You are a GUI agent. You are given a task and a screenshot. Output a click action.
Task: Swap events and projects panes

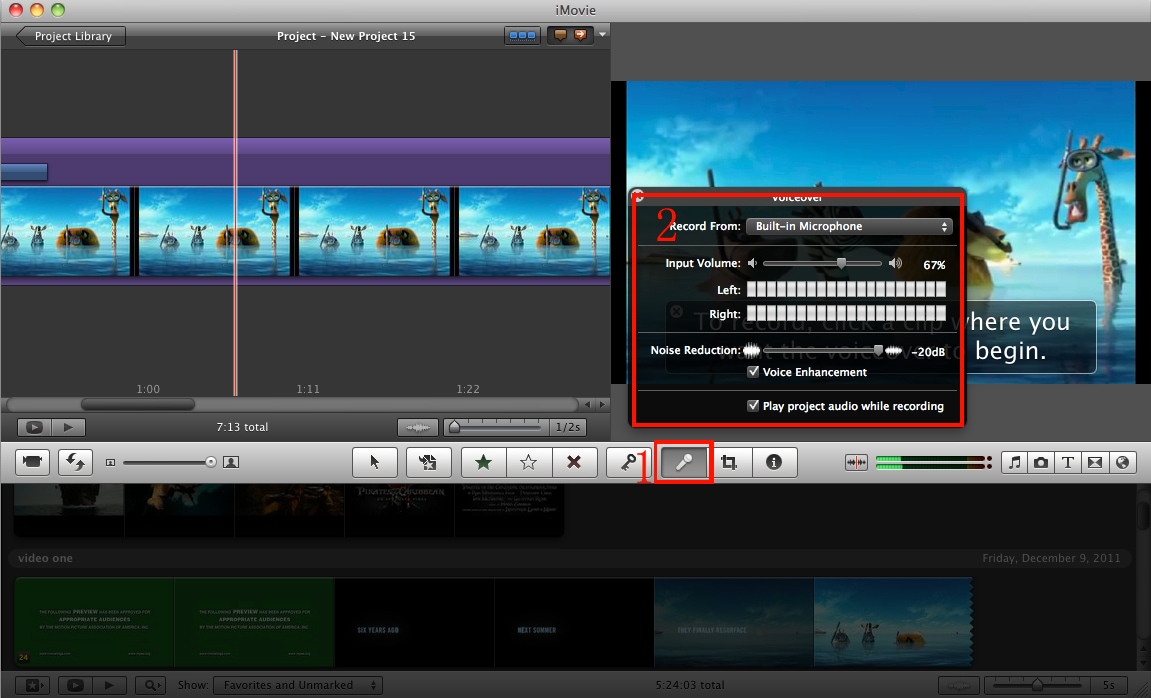pos(75,462)
